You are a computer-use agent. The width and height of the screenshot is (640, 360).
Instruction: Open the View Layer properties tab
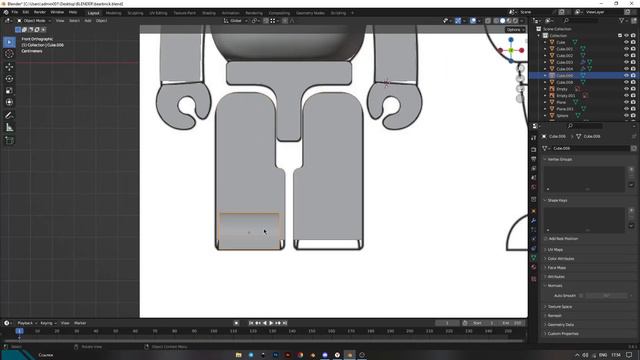click(533, 168)
